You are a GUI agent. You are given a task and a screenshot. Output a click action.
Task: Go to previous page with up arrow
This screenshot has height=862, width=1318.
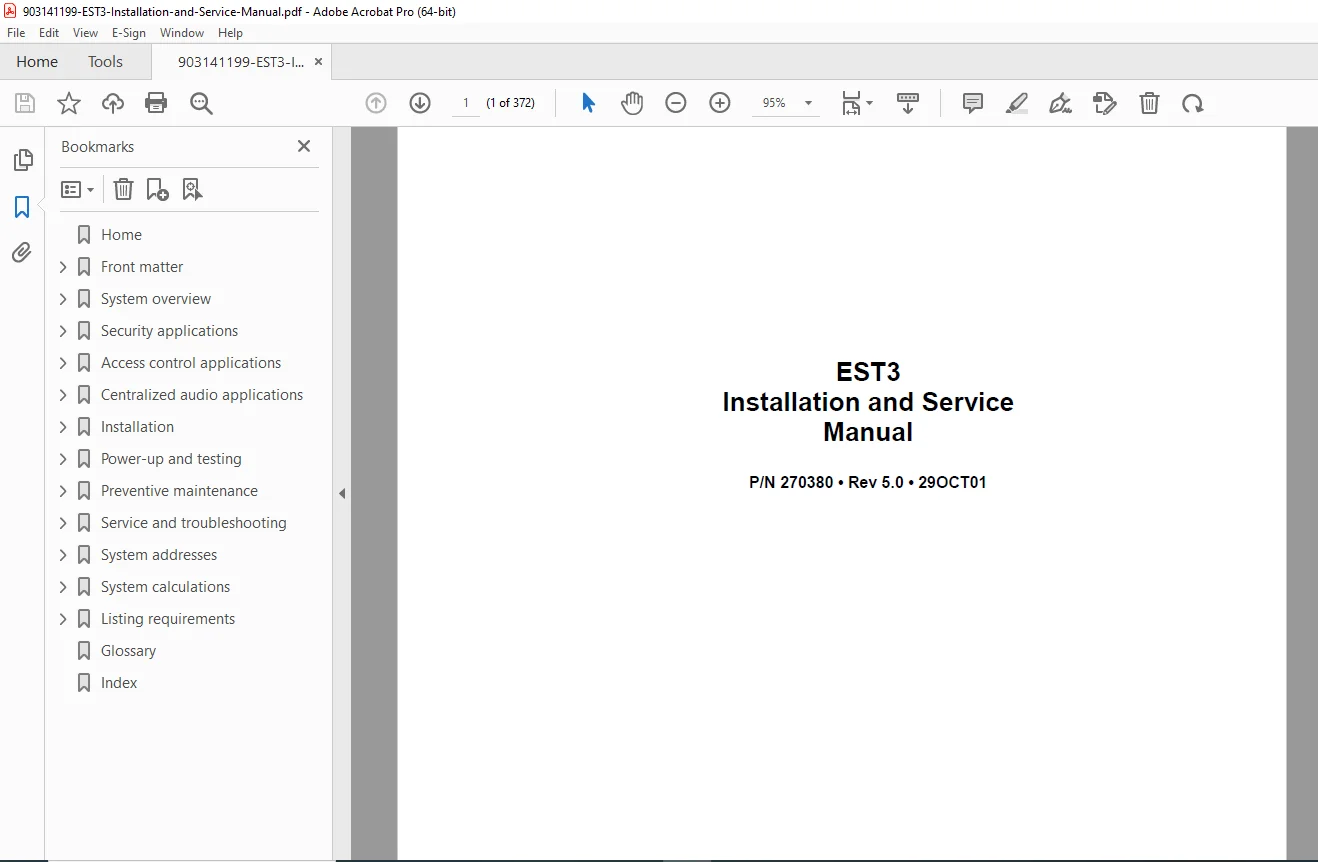coord(376,103)
